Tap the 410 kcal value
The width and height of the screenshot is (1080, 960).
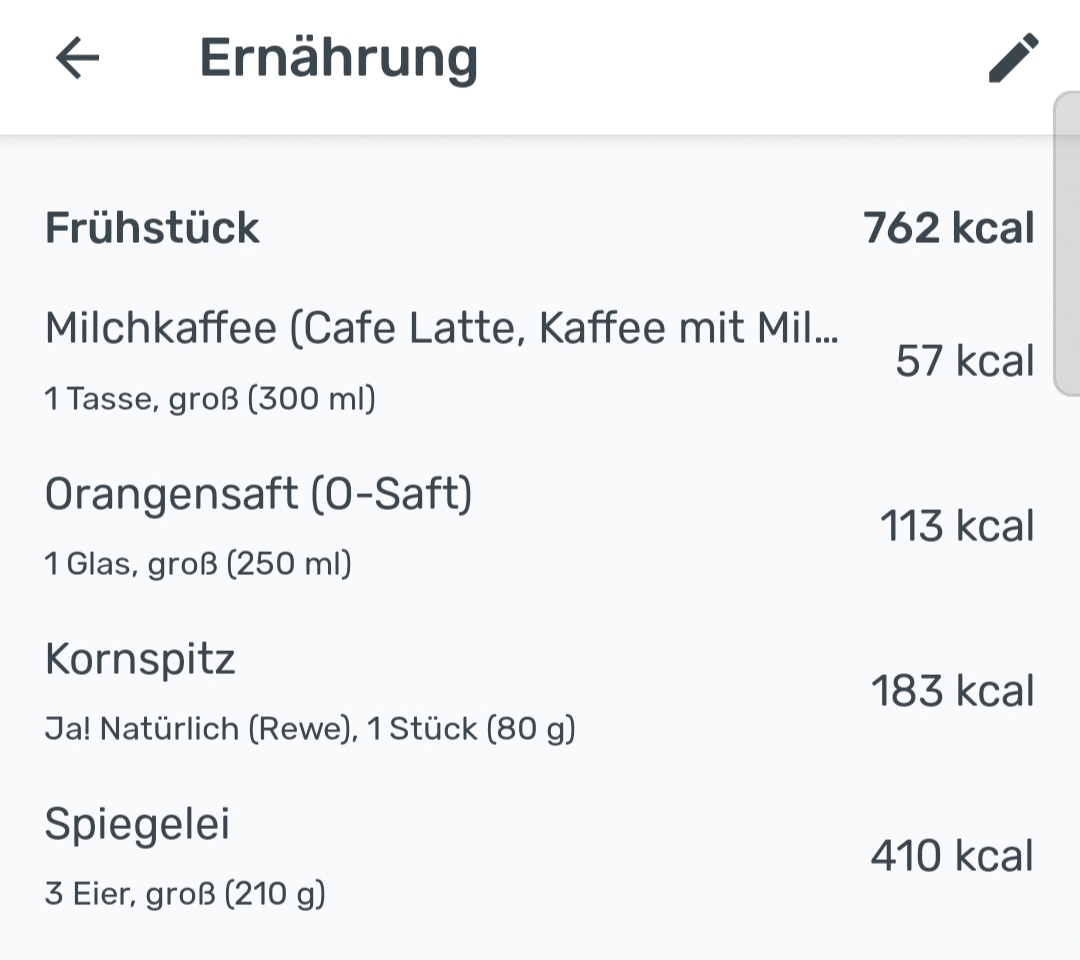pos(952,856)
